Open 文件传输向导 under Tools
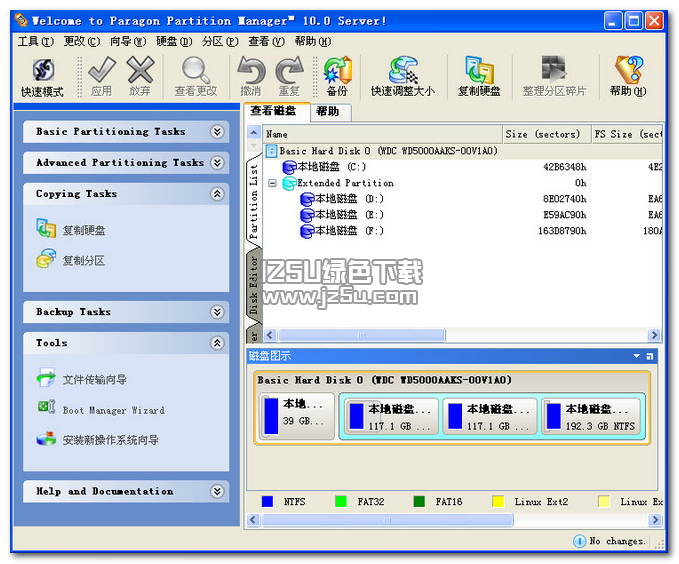The width and height of the screenshot is (679, 564). pyautogui.click(x=46, y=377)
